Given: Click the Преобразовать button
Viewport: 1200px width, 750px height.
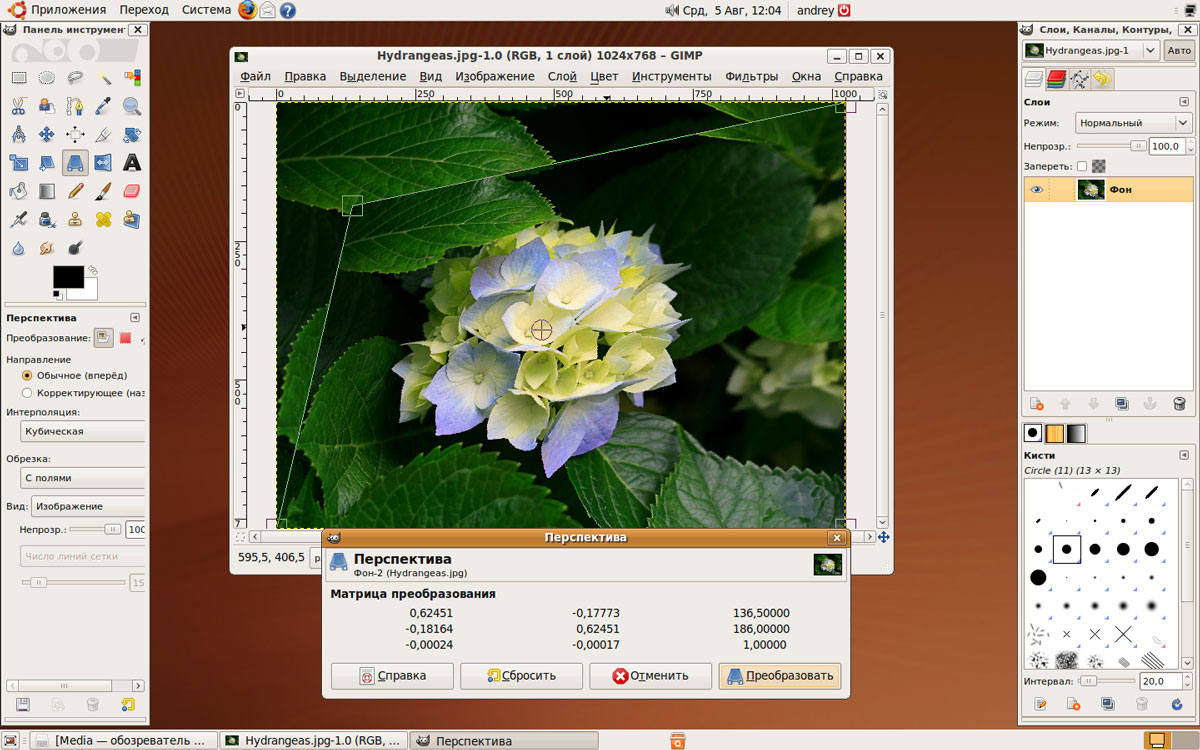Looking at the screenshot, I should [780, 676].
